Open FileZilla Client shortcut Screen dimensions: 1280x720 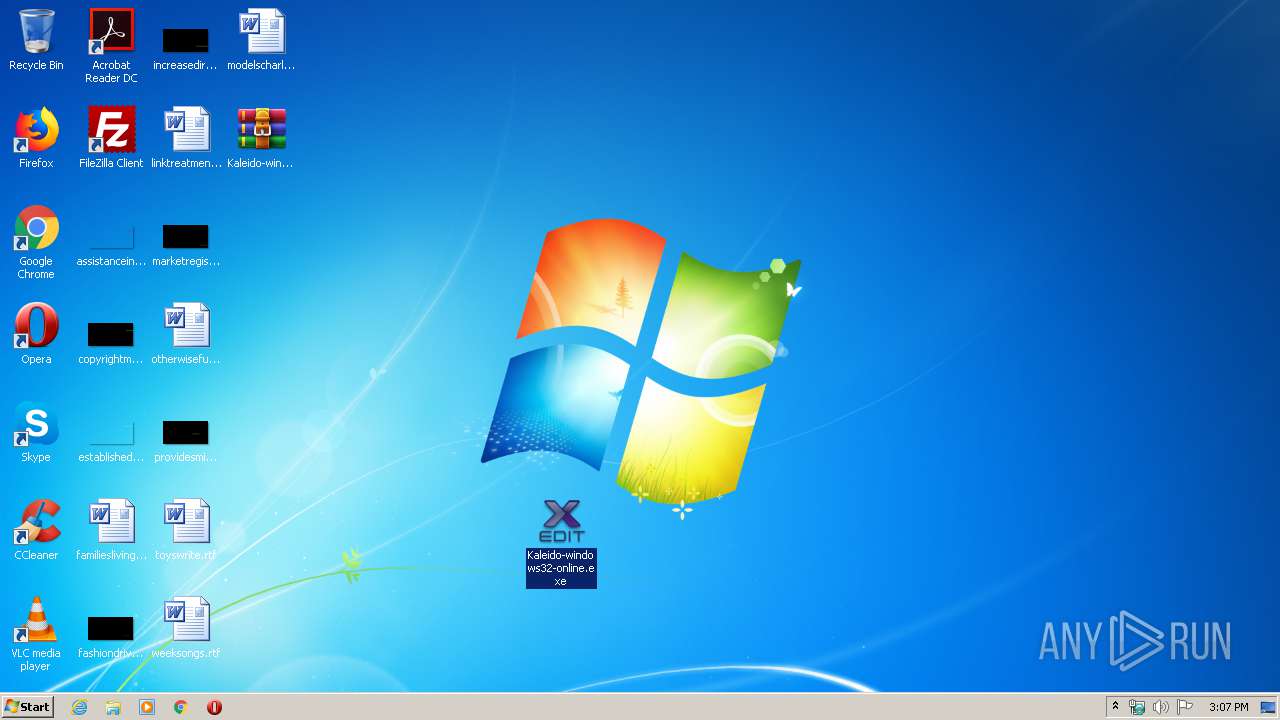pos(111,138)
